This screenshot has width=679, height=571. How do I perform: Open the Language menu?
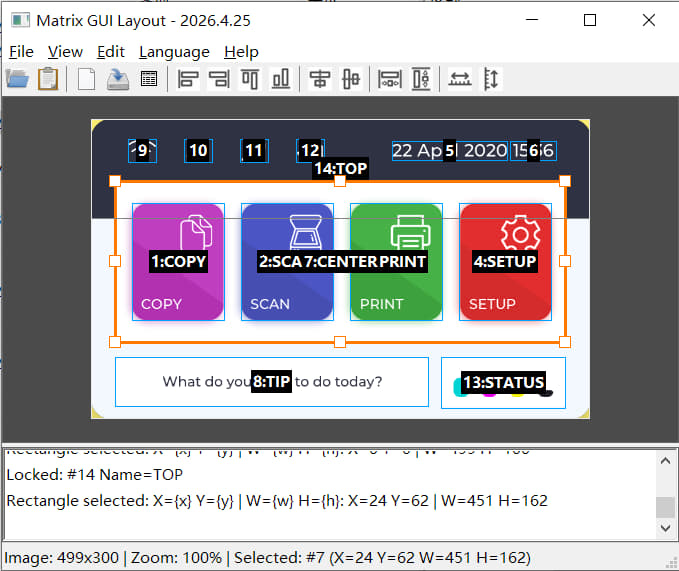(x=174, y=52)
